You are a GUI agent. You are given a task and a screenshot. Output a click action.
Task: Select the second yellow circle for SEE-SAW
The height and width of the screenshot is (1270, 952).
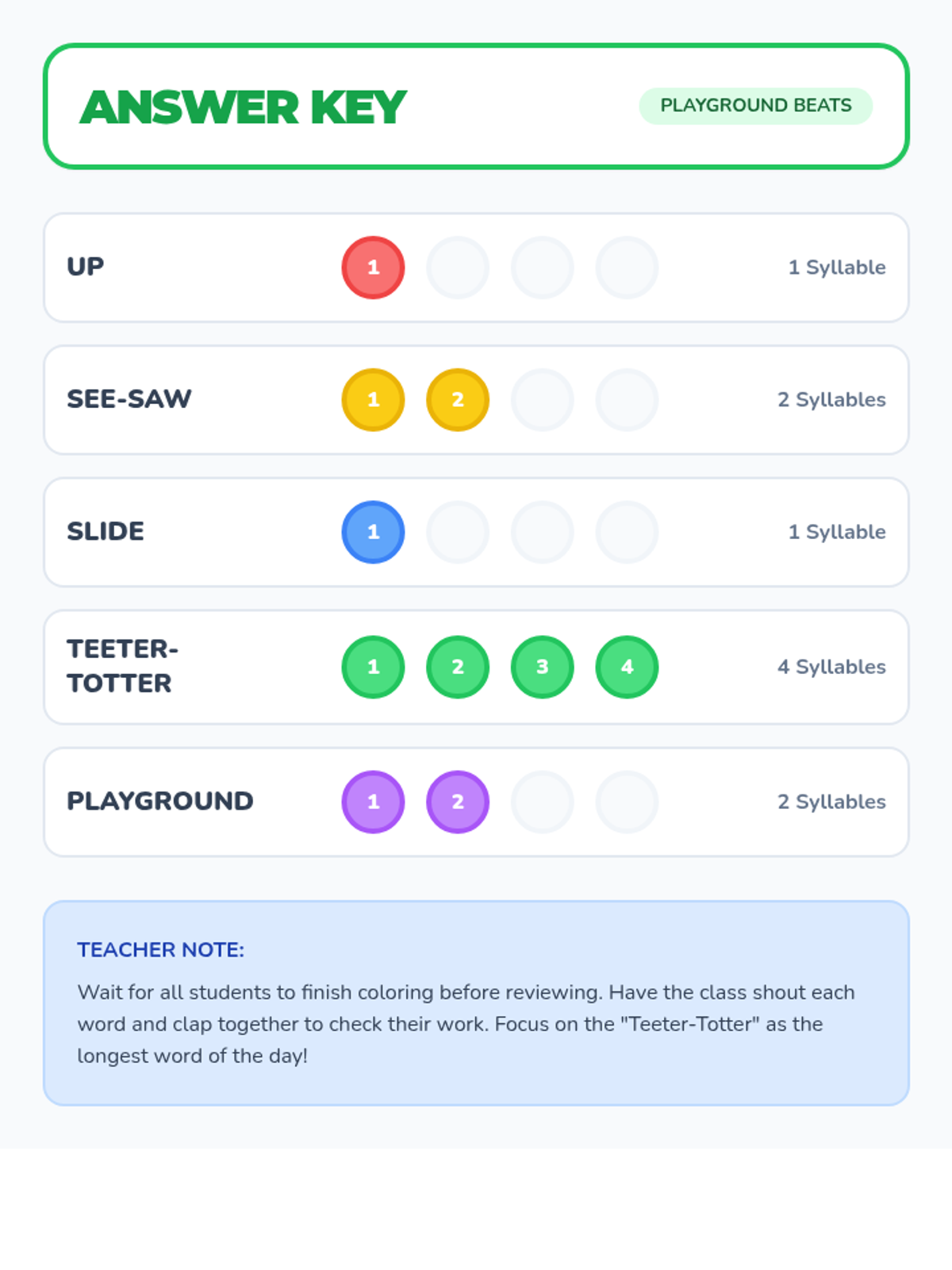click(458, 400)
